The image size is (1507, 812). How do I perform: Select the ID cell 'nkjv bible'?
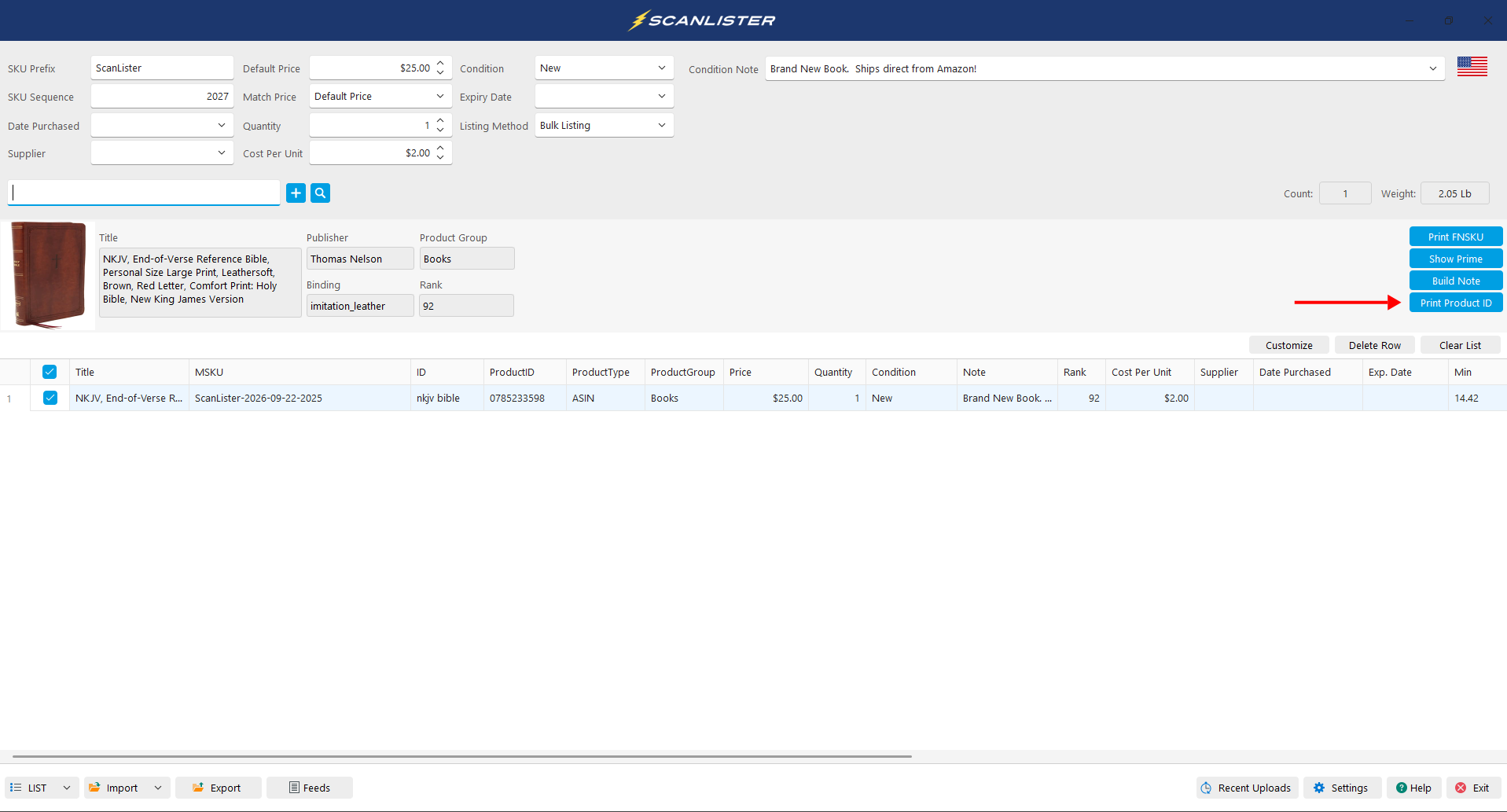point(447,398)
